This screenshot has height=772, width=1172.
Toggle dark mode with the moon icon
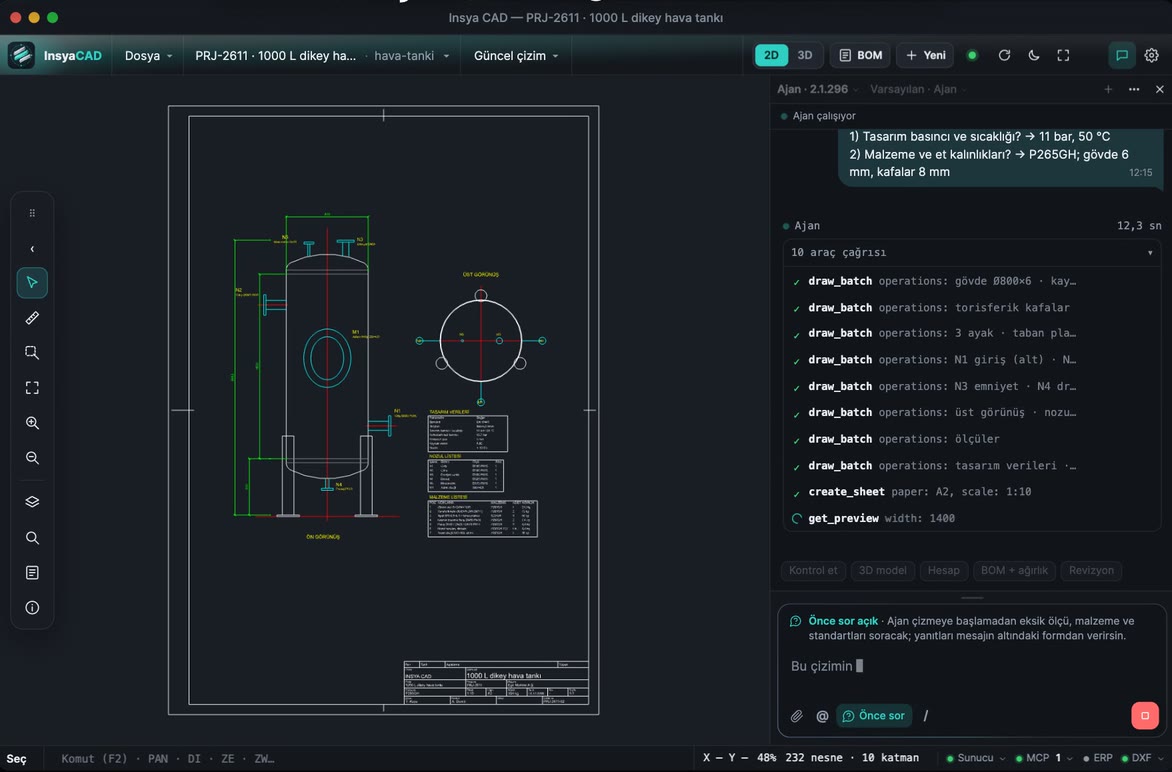tap(1034, 55)
